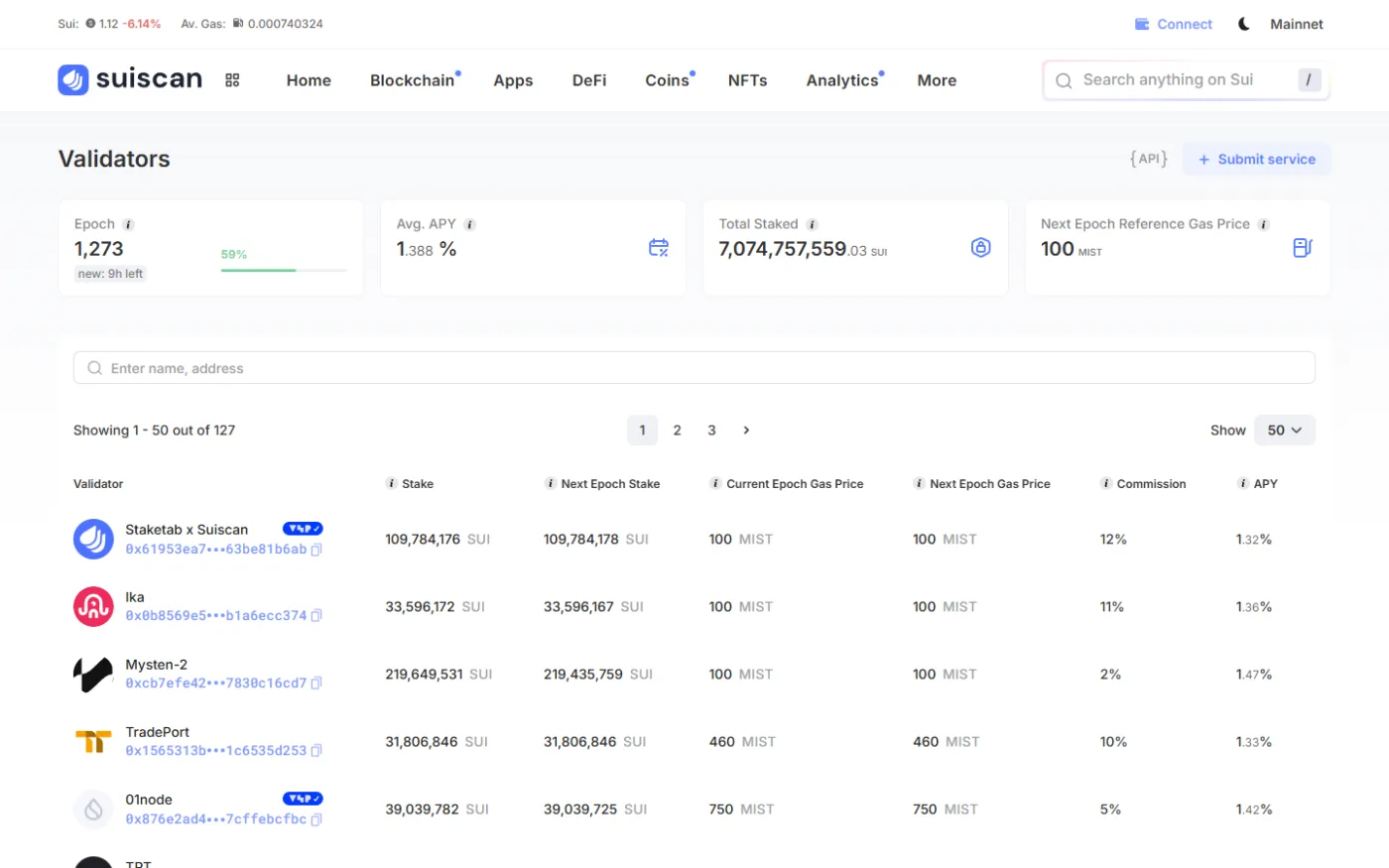Image resolution: width=1389 pixels, height=868 pixels.
Task: Open the 01node validator address link
Action: tap(215, 819)
